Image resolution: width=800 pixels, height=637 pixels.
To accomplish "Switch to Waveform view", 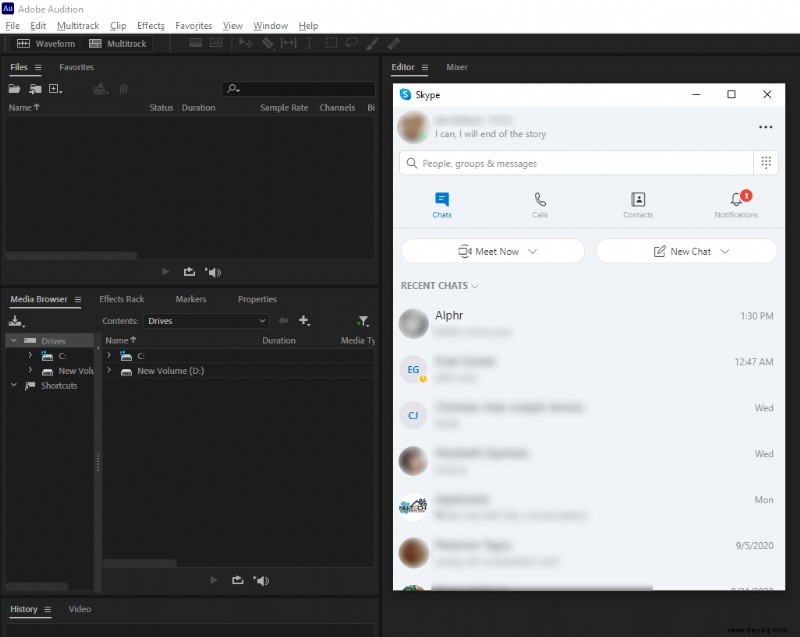I will coord(45,44).
